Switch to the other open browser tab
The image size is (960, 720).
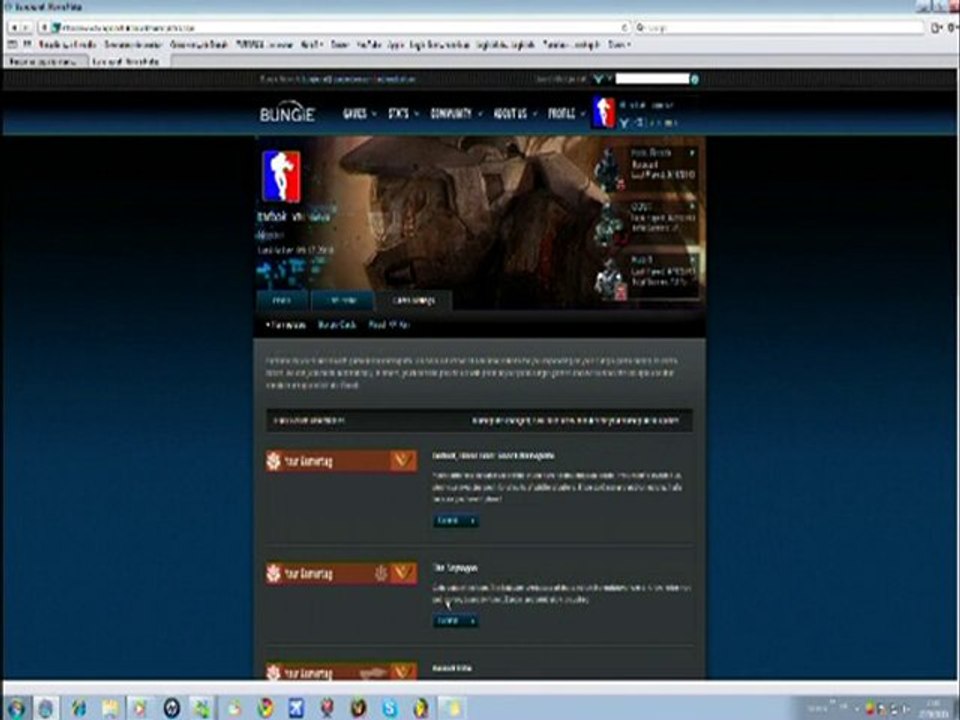tap(44, 61)
